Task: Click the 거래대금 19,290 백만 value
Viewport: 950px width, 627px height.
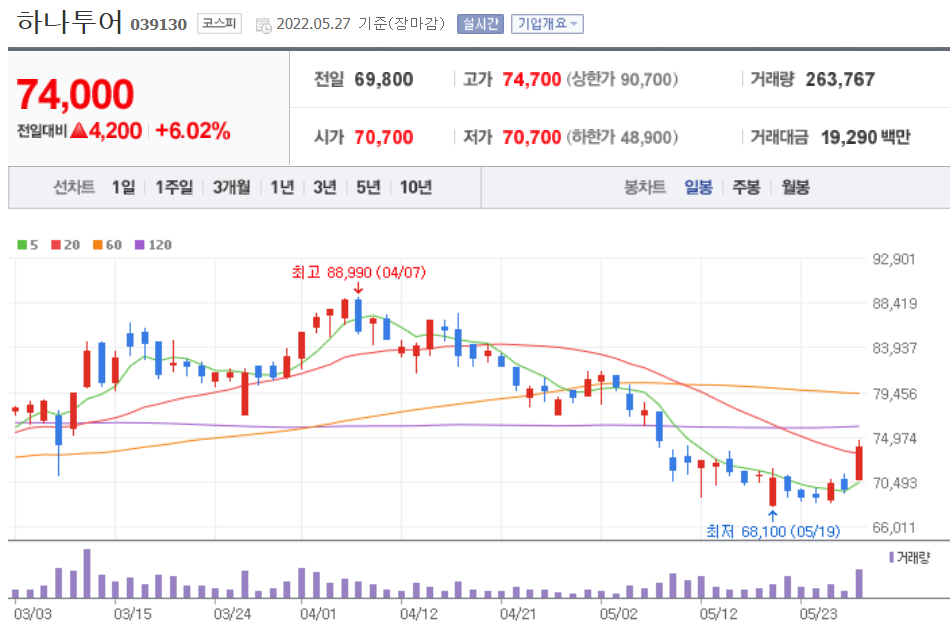Action: point(866,138)
